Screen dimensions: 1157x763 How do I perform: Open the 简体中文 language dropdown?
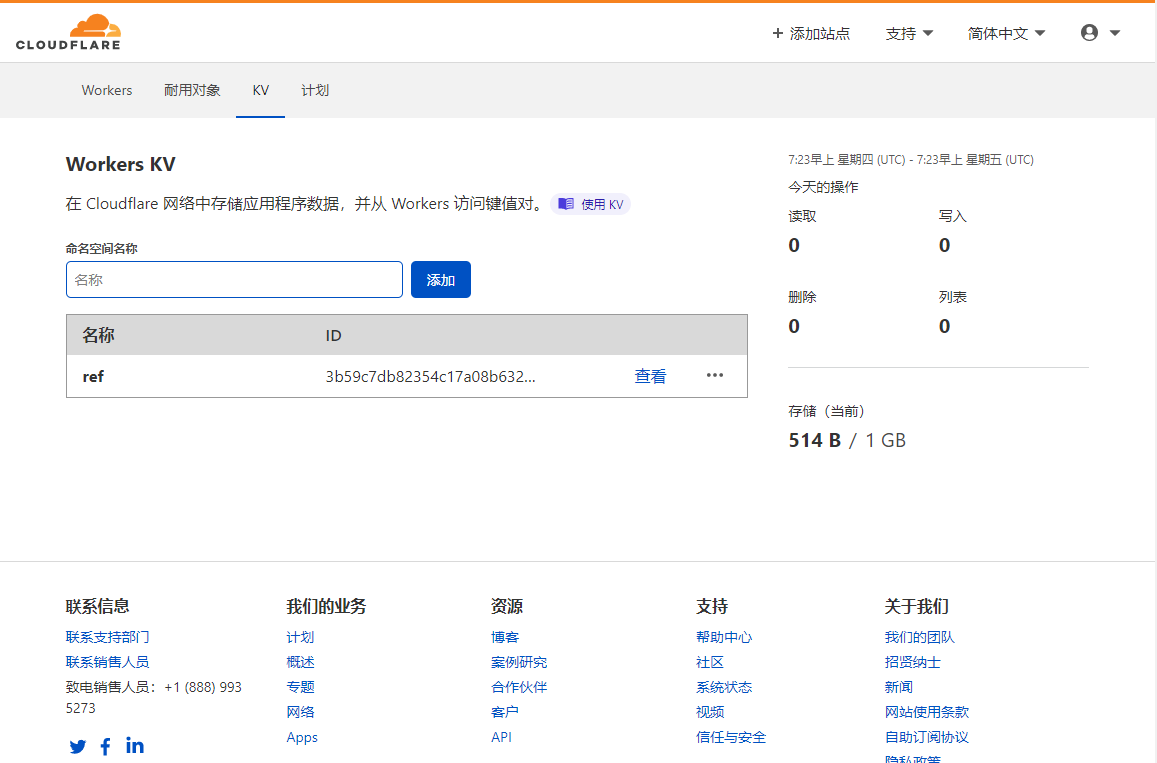coord(1006,33)
